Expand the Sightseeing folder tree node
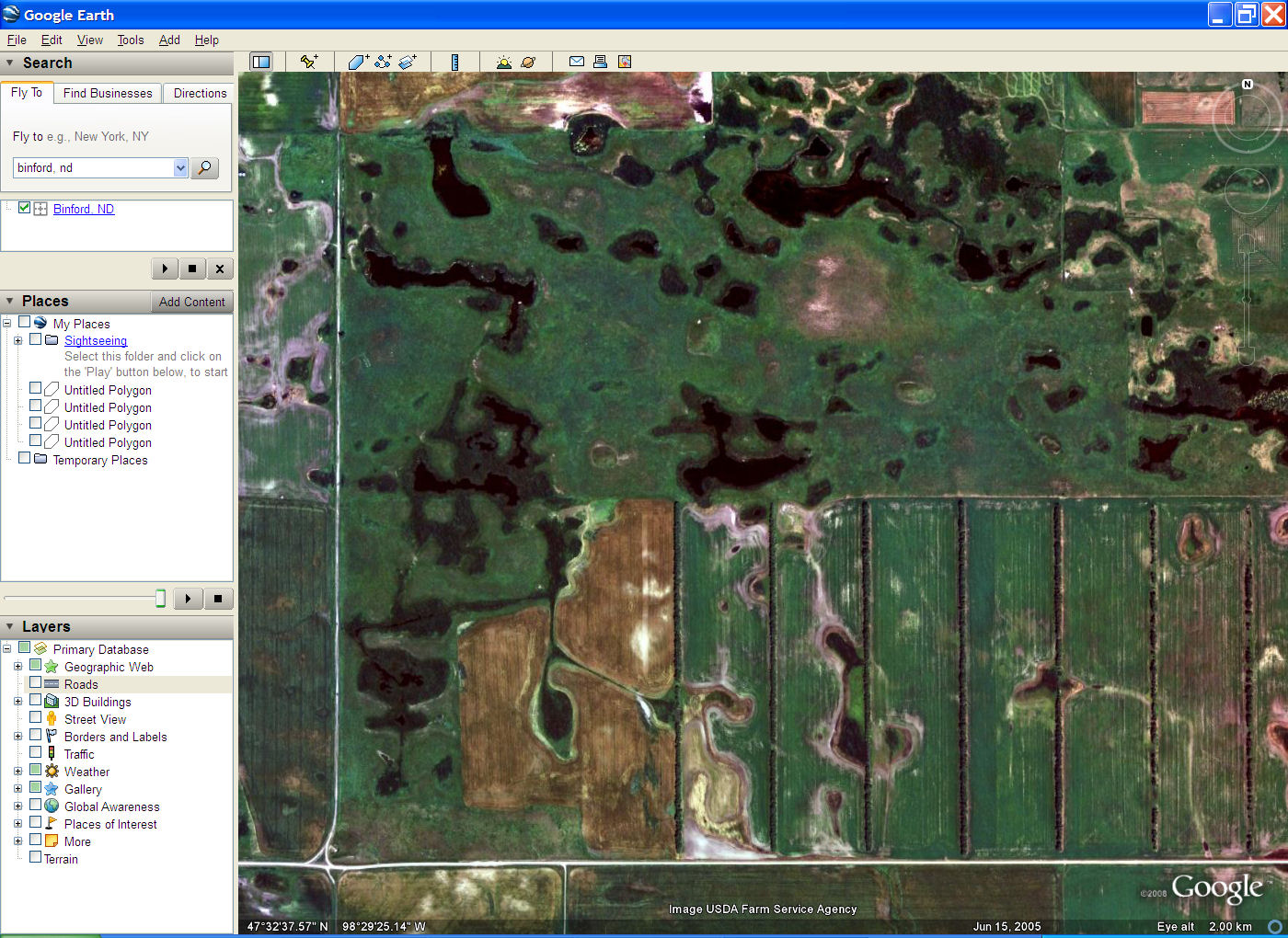 pos(17,340)
